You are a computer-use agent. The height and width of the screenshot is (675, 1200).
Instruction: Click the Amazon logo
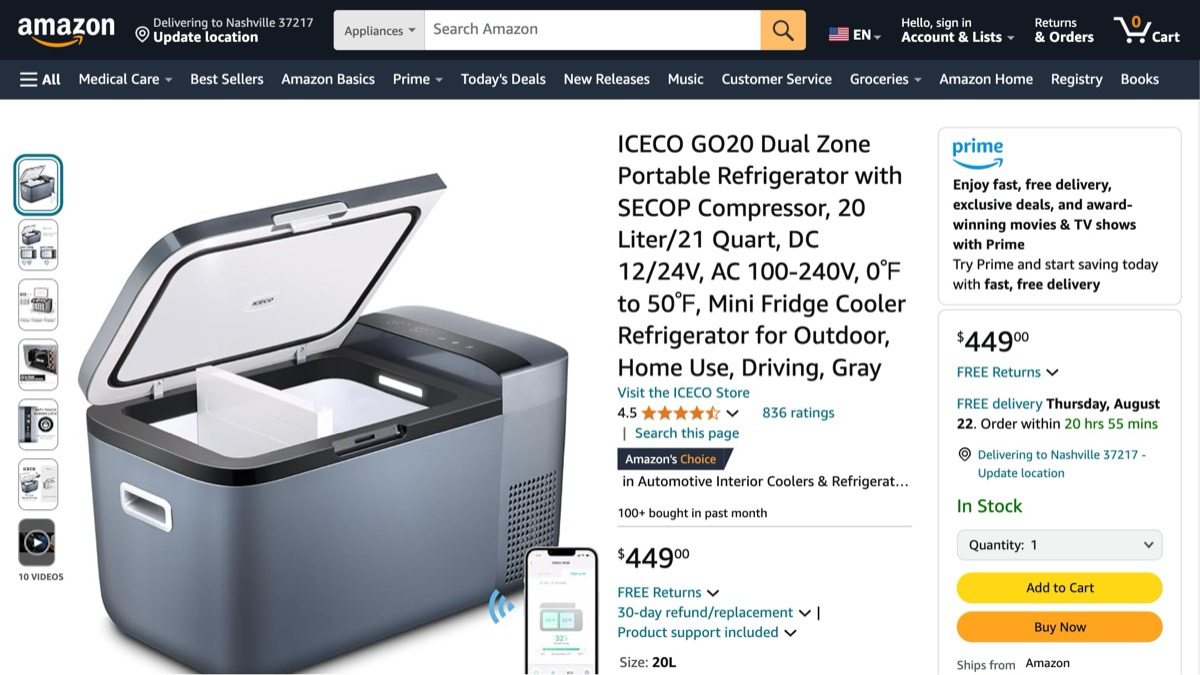point(66,31)
